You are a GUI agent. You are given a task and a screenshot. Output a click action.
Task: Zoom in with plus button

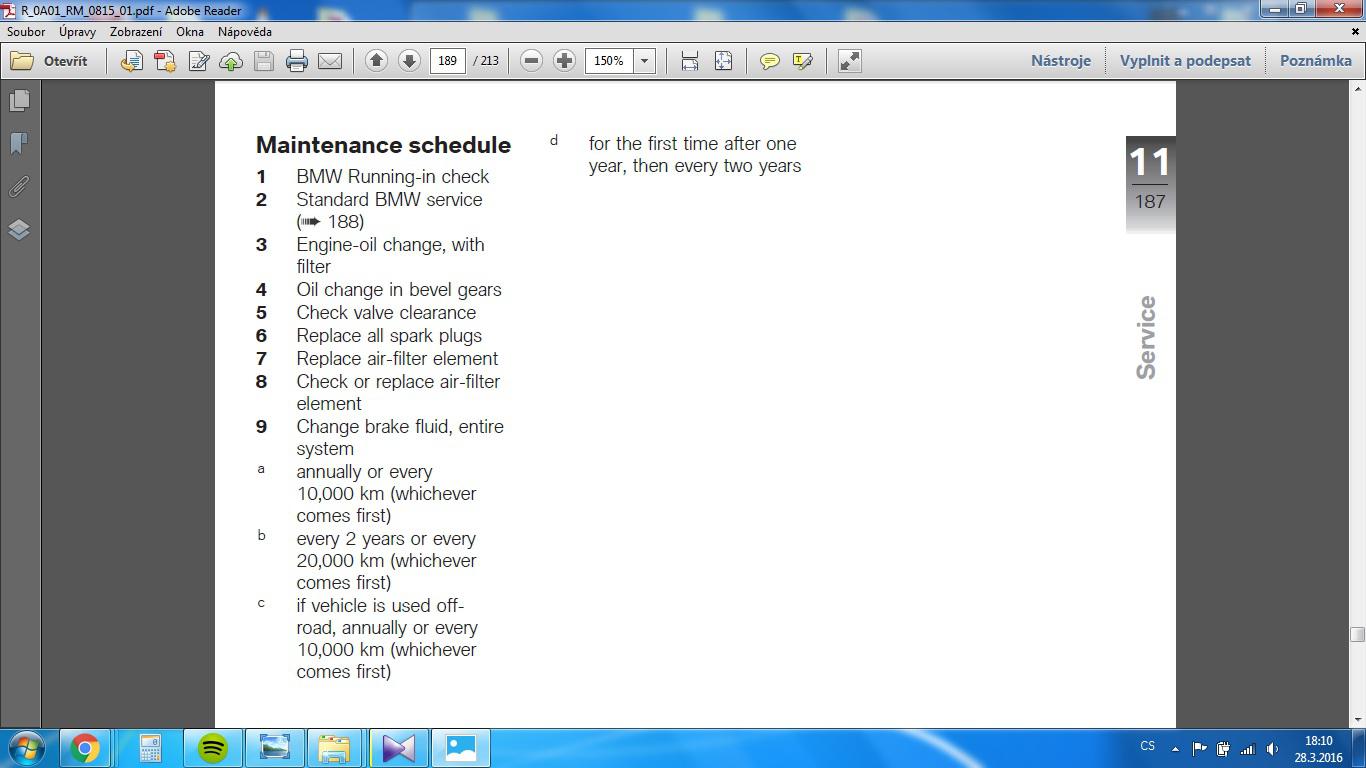point(564,61)
